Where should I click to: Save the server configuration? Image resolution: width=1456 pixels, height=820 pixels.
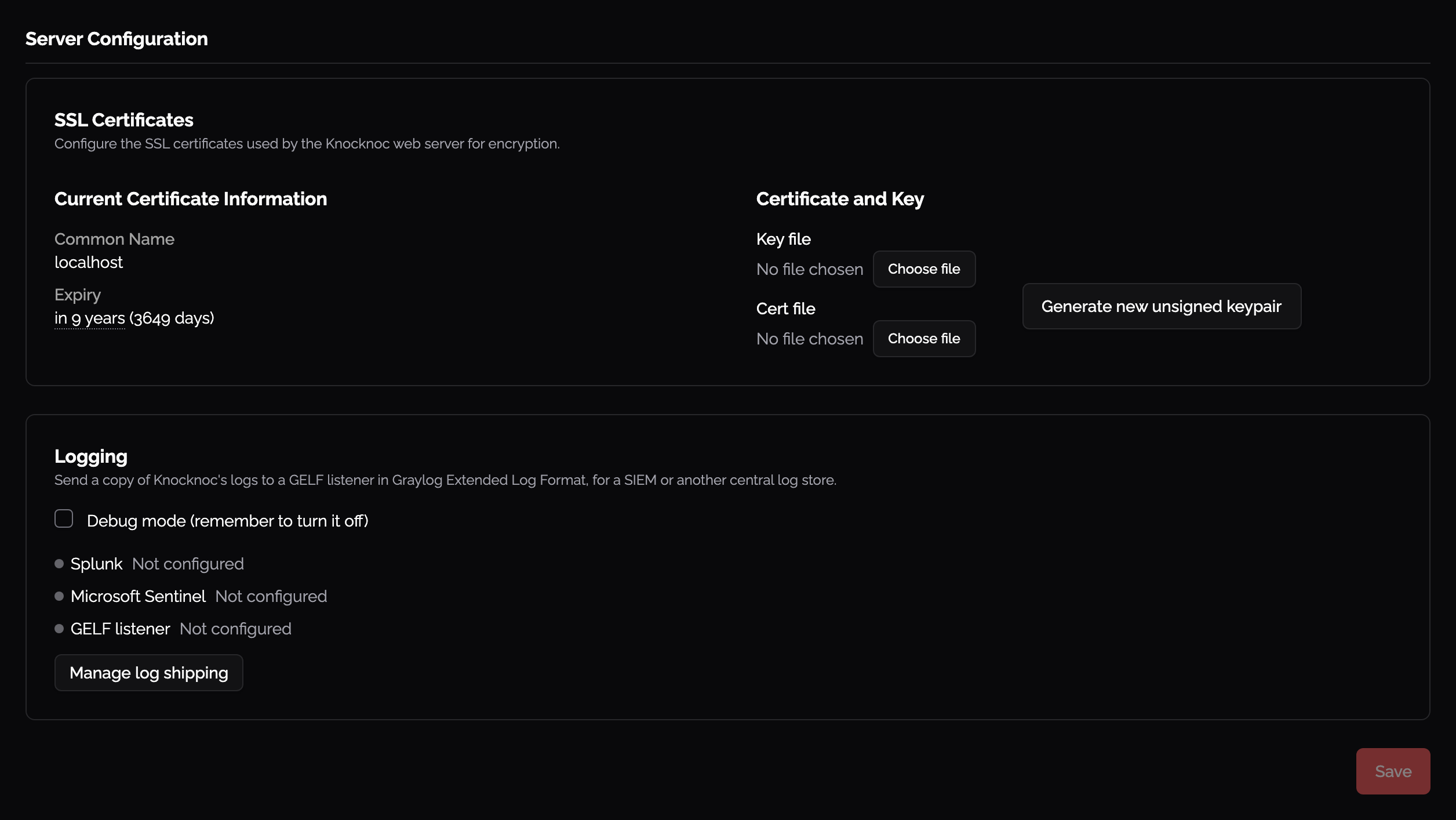[1393, 771]
